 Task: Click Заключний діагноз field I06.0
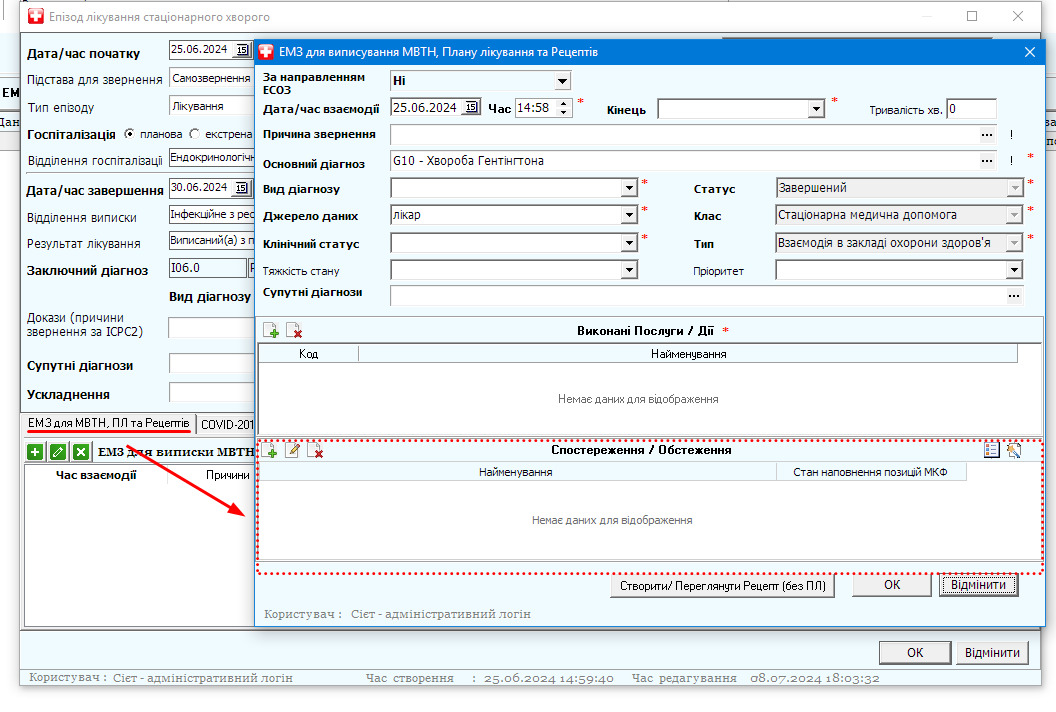pyautogui.click(x=207, y=268)
